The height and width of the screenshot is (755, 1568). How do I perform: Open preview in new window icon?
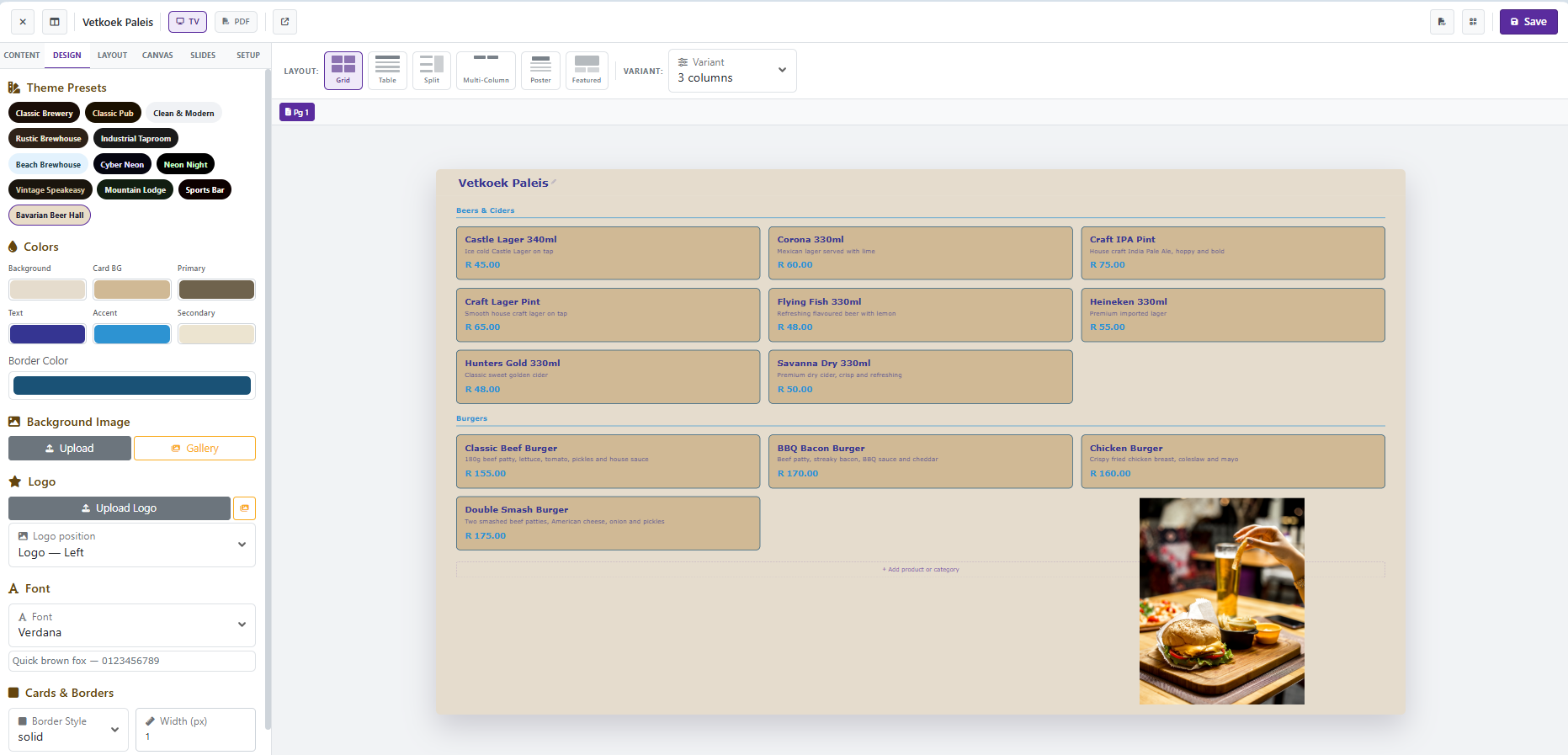(x=285, y=22)
